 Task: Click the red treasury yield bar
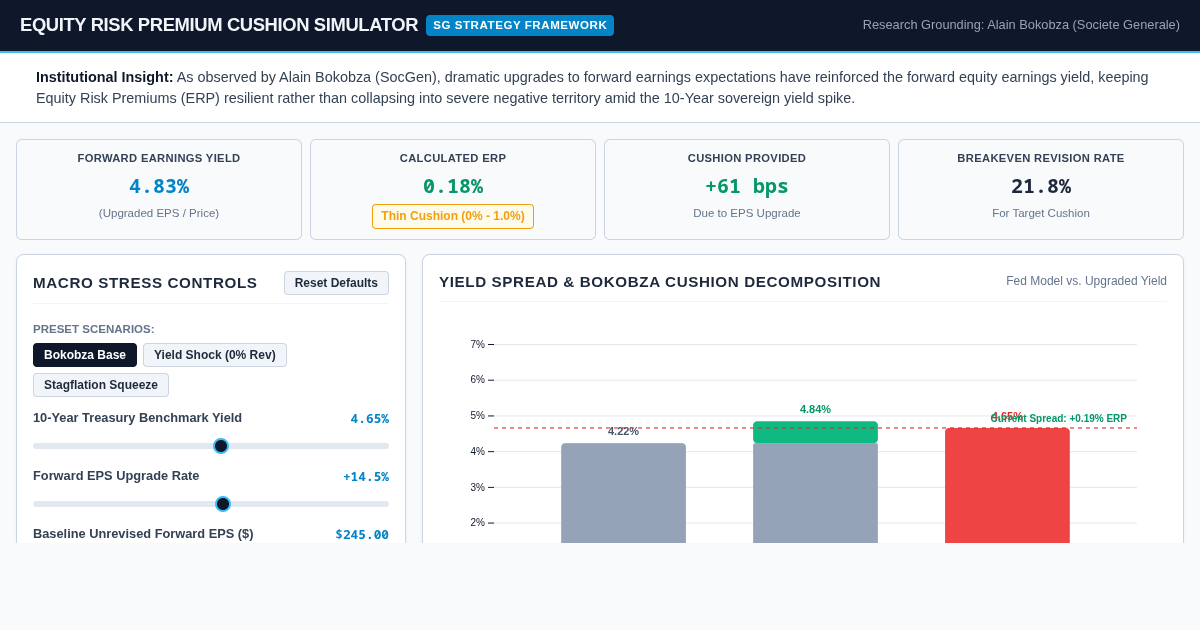(1007, 486)
